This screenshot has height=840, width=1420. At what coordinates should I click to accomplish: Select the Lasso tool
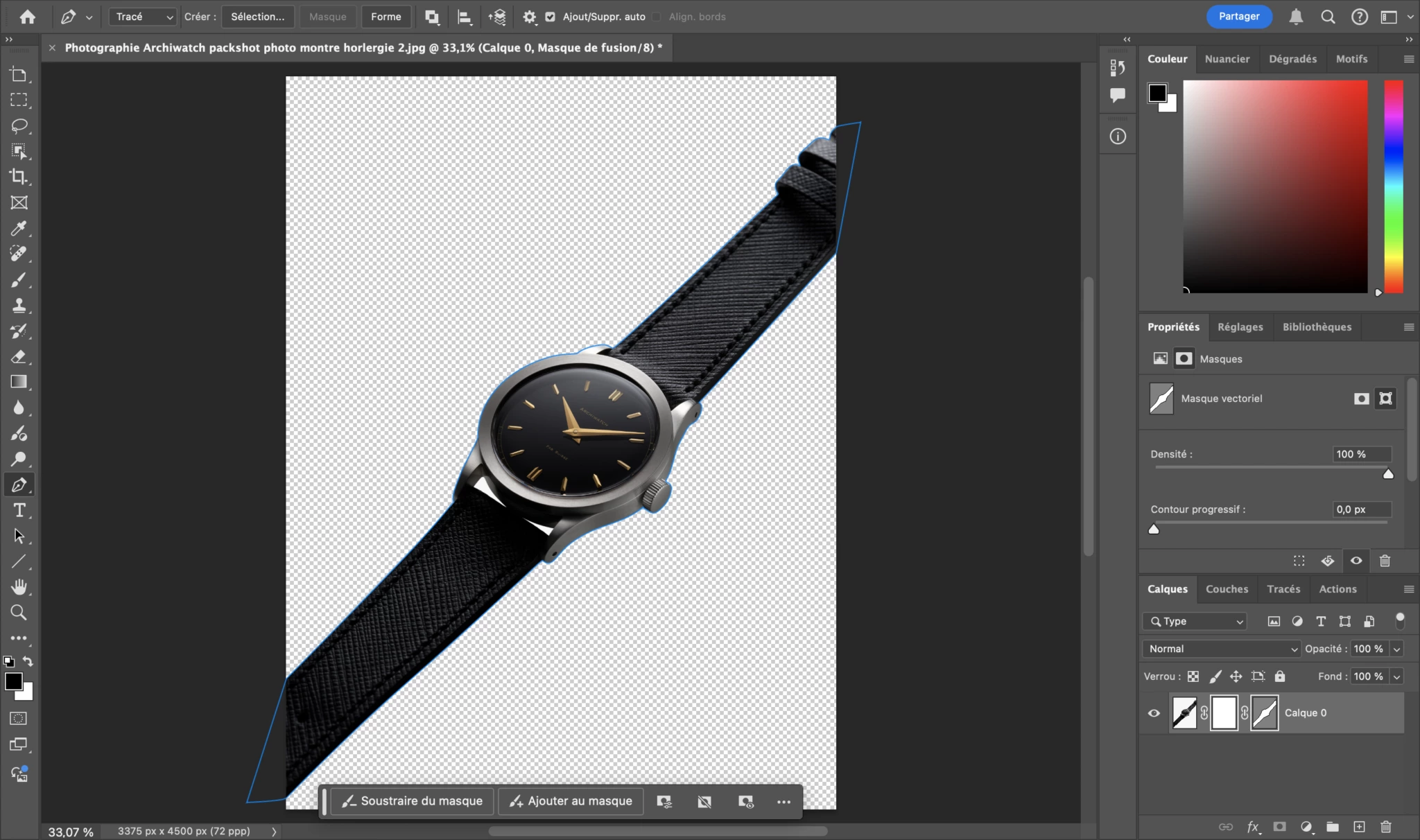[19, 125]
